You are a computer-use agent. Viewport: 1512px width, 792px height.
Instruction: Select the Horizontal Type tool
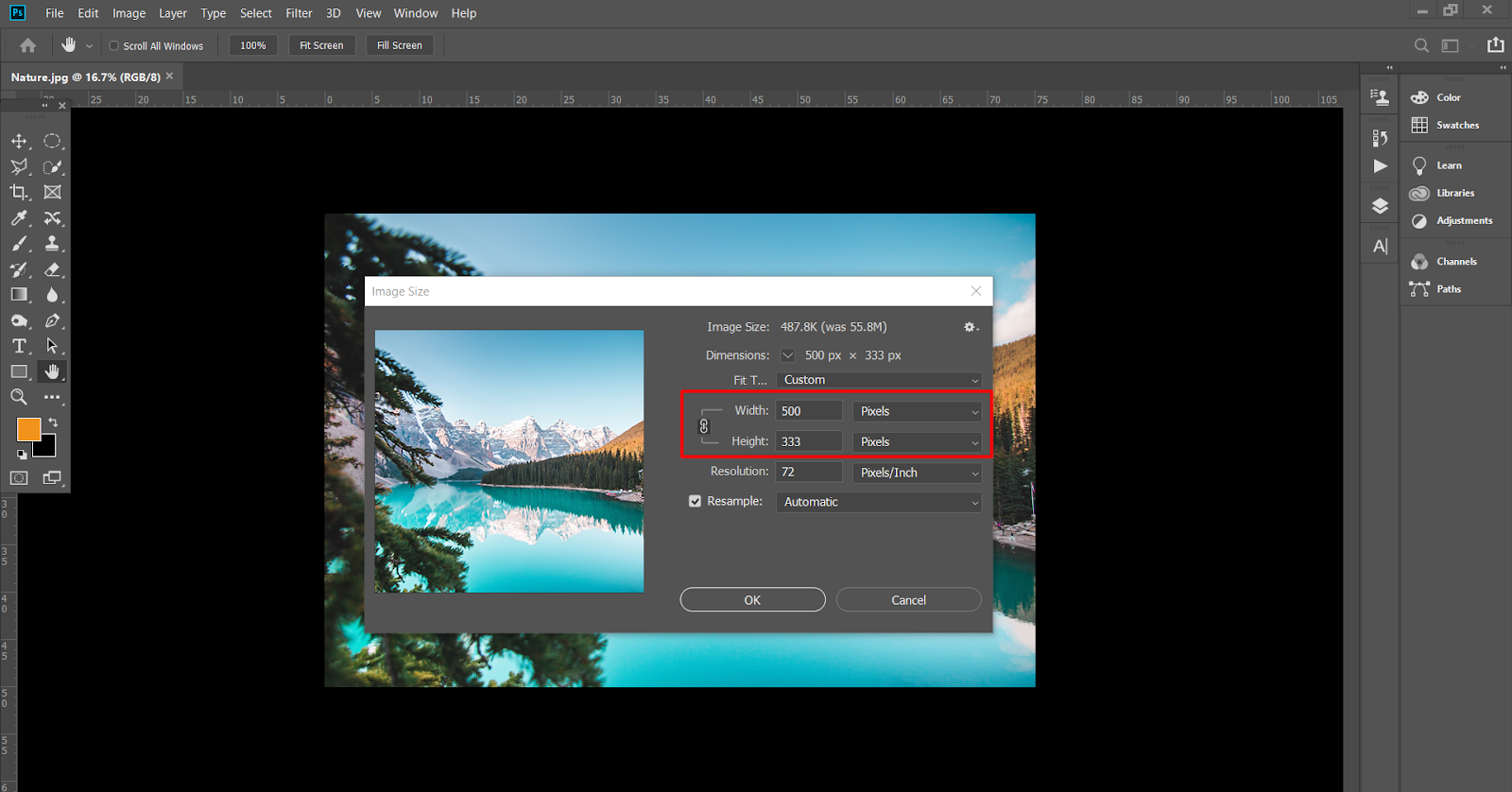[19, 346]
